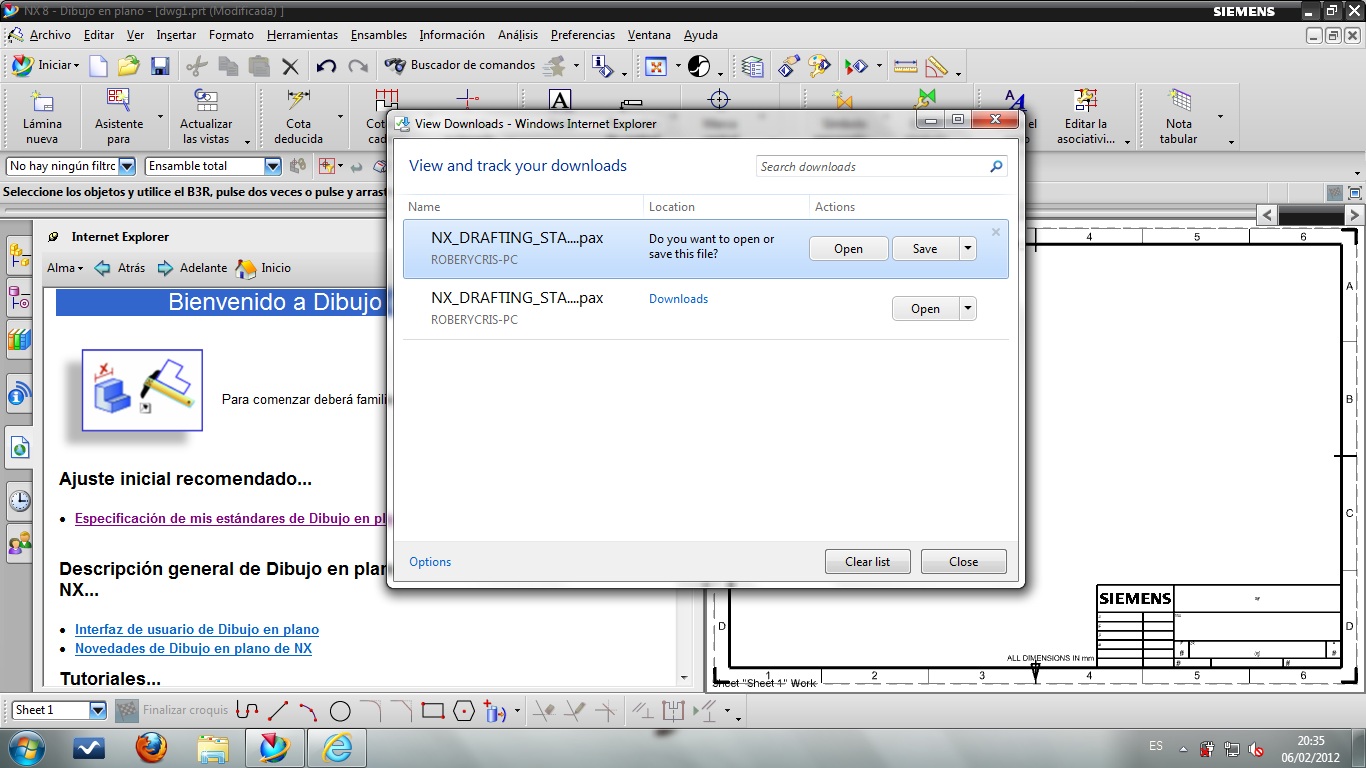Click Adelante forward button in browser panel
This screenshot has width=1366, height=768.
coord(191,268)
